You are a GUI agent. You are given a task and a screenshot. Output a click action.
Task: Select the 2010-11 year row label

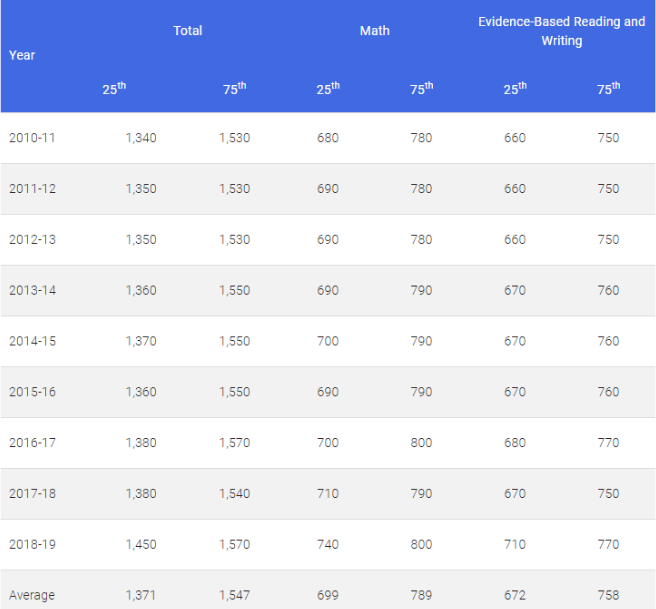coord(32,138)
